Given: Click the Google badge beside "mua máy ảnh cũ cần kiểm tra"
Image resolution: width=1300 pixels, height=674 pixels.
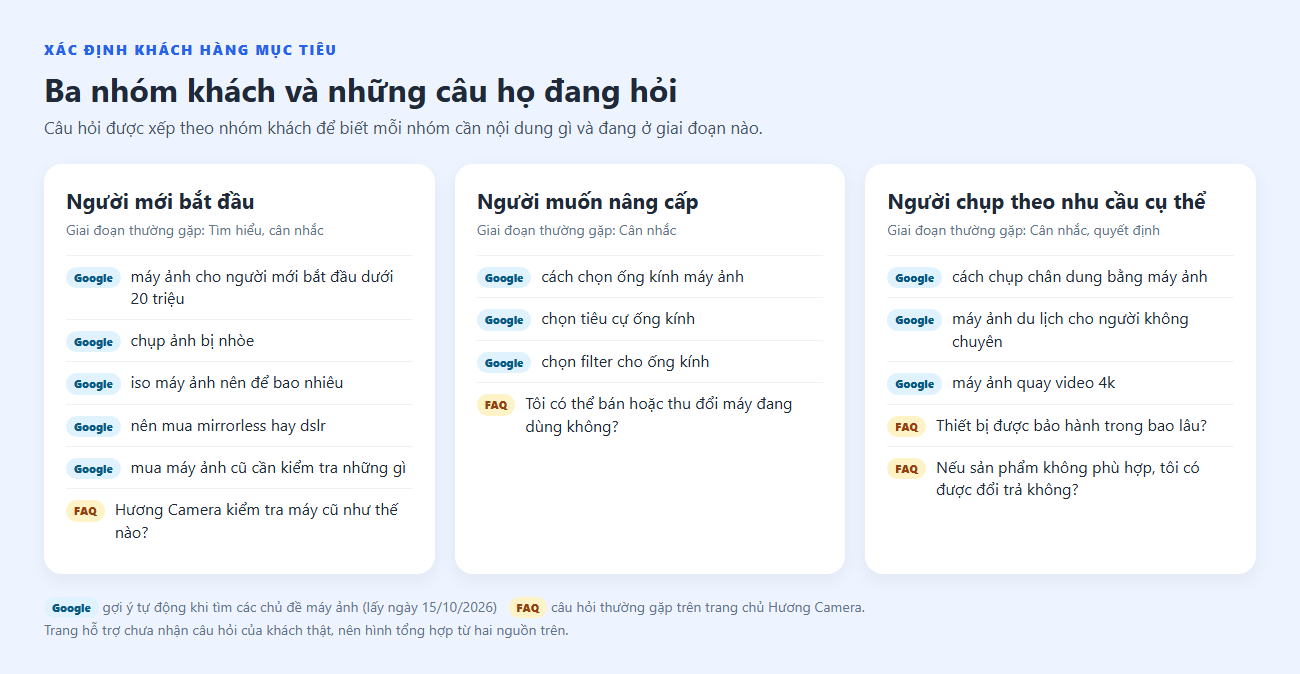Looking at the screenshot, I should (x=93, y=469).
